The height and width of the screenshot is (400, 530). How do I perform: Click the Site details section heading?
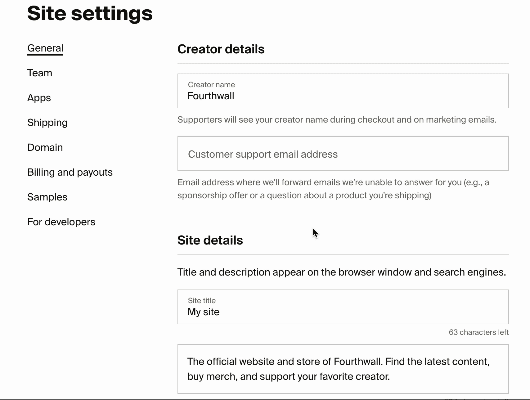click(210, 240)
